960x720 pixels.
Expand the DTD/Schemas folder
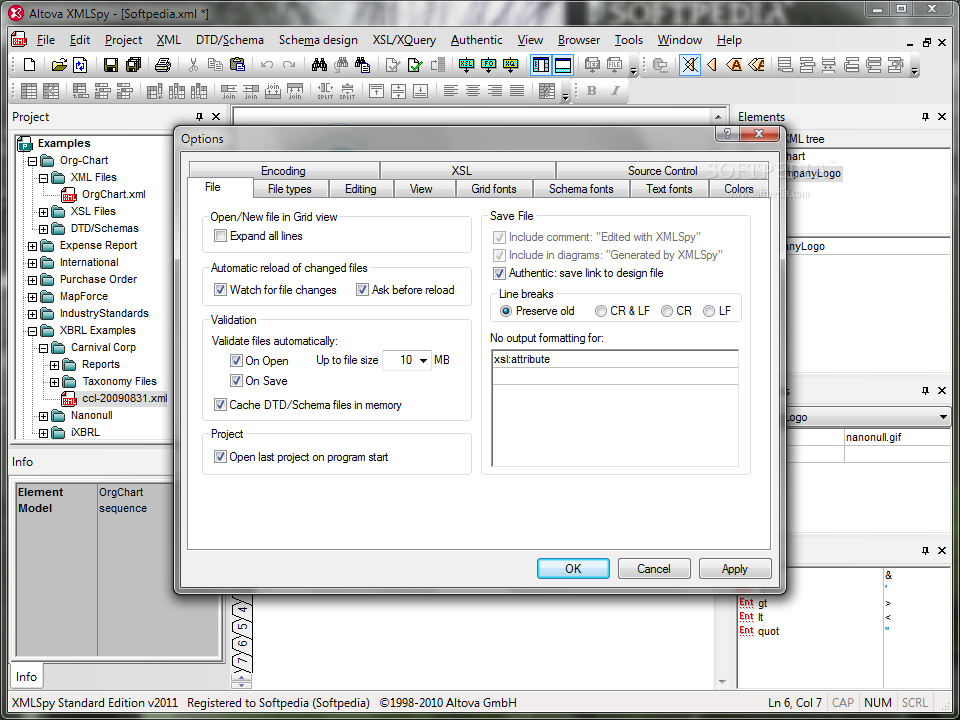click(43, 229)
